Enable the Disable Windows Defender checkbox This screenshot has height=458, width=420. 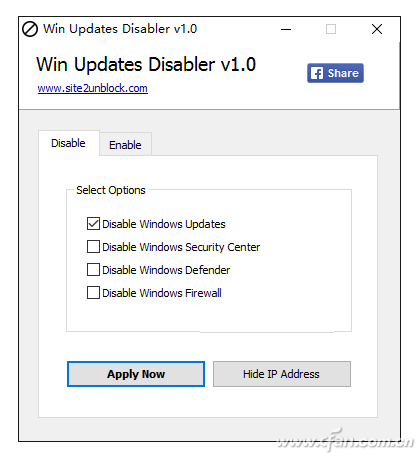pyautogui.click(x=93, y=270)
